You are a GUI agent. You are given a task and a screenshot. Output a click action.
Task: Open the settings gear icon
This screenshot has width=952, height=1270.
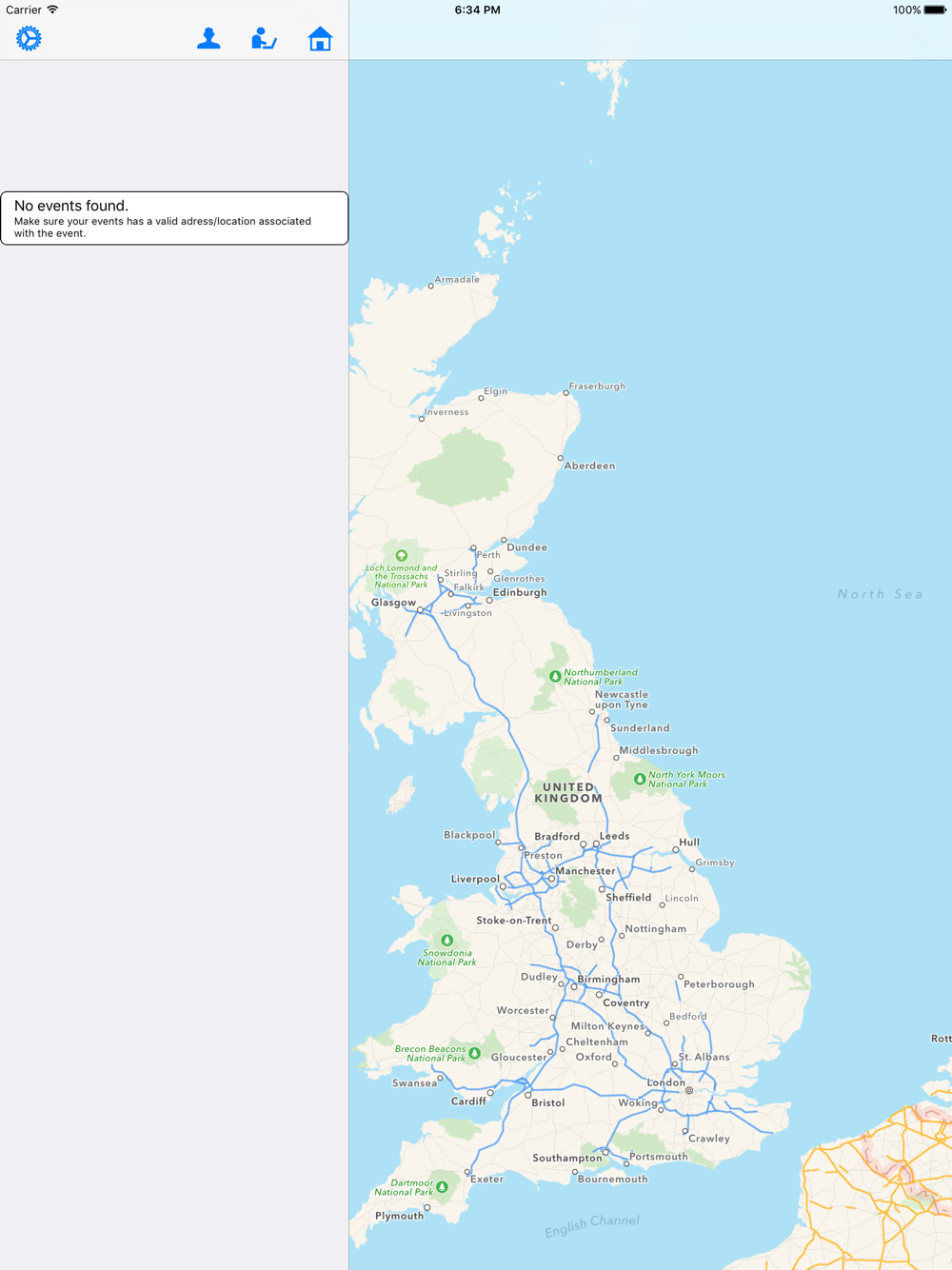tap(29, 38)
